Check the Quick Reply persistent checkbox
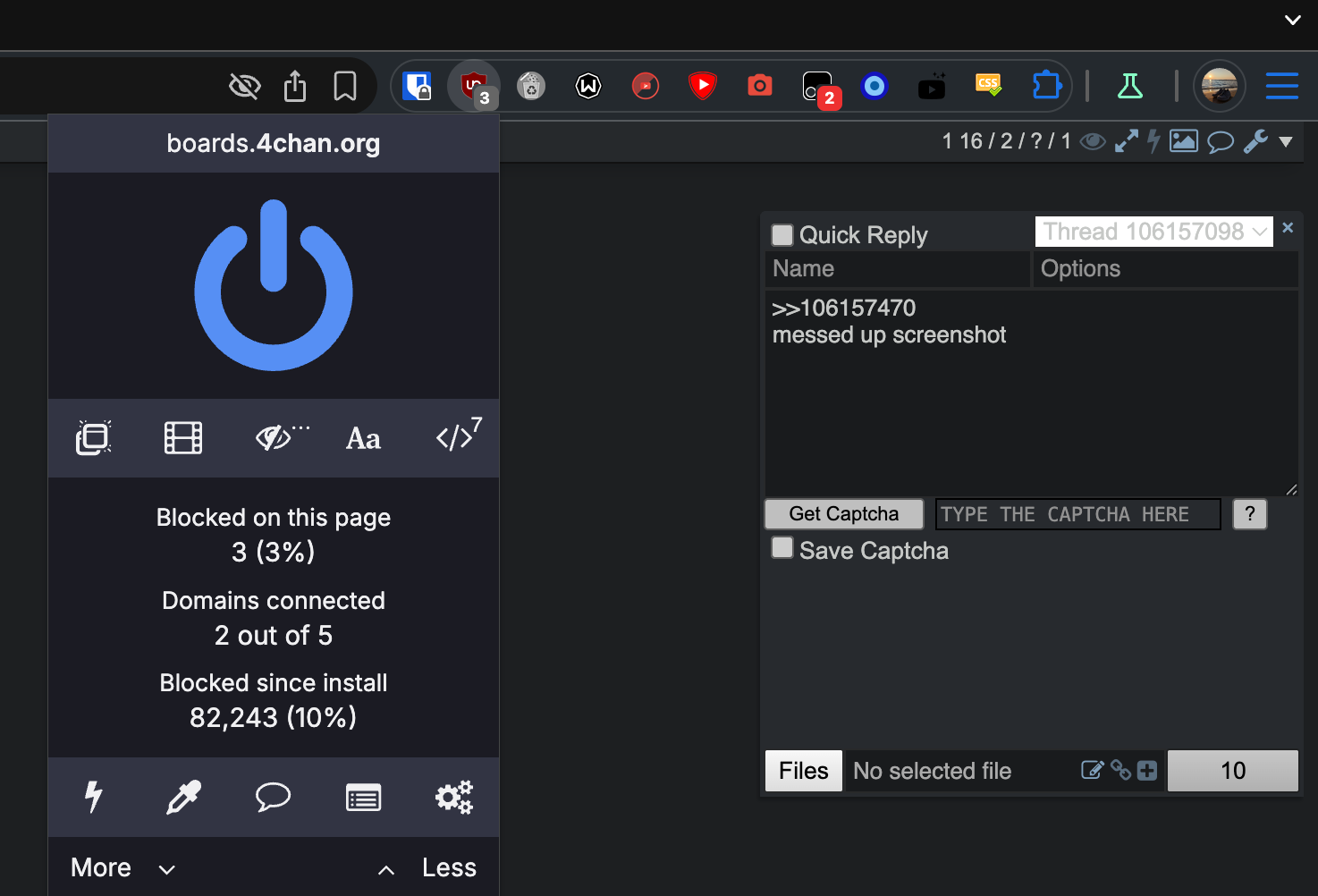The image size is (1318, 896). click(x=782, y=235)
